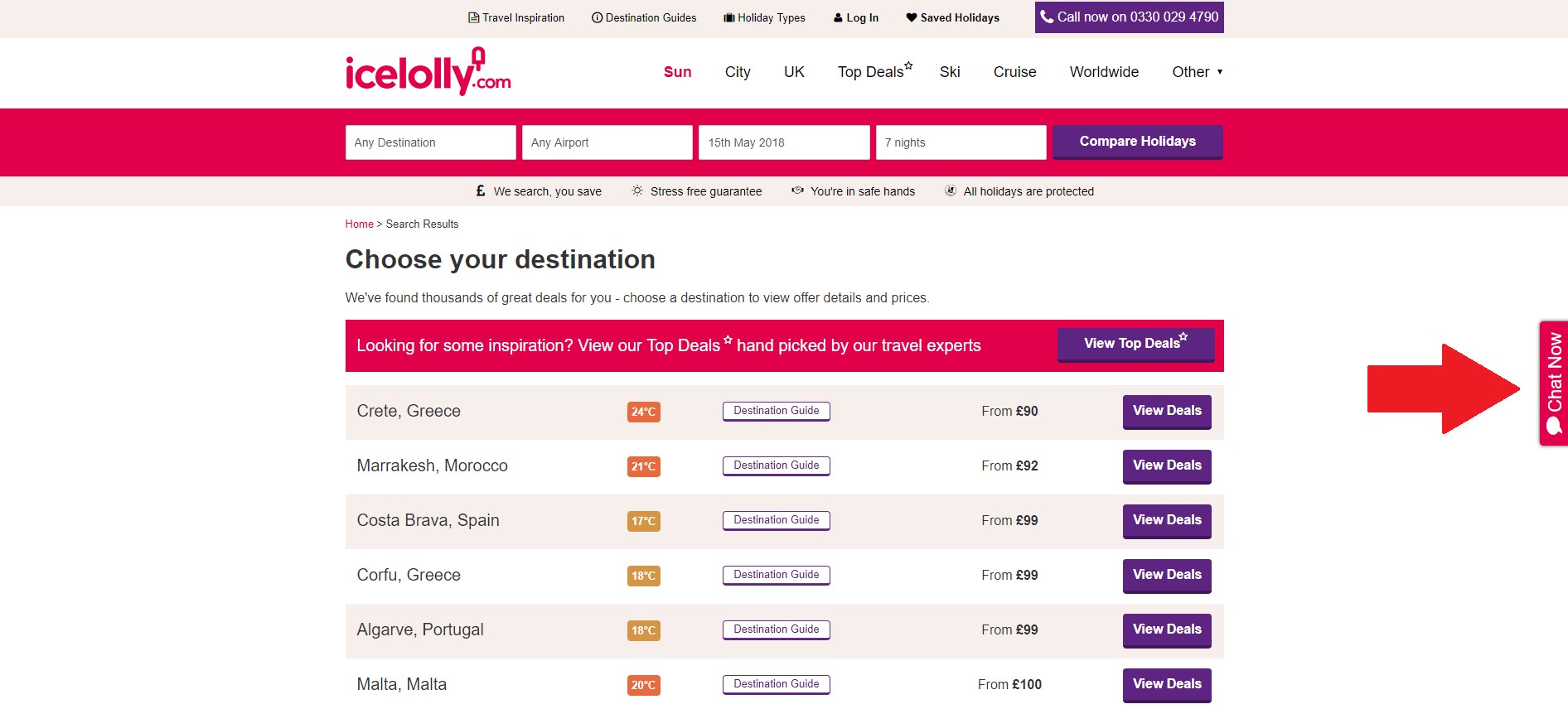Expand the Other menu arrow
The width and height of the screenshot is (1568, 709).
point(1220,72)
